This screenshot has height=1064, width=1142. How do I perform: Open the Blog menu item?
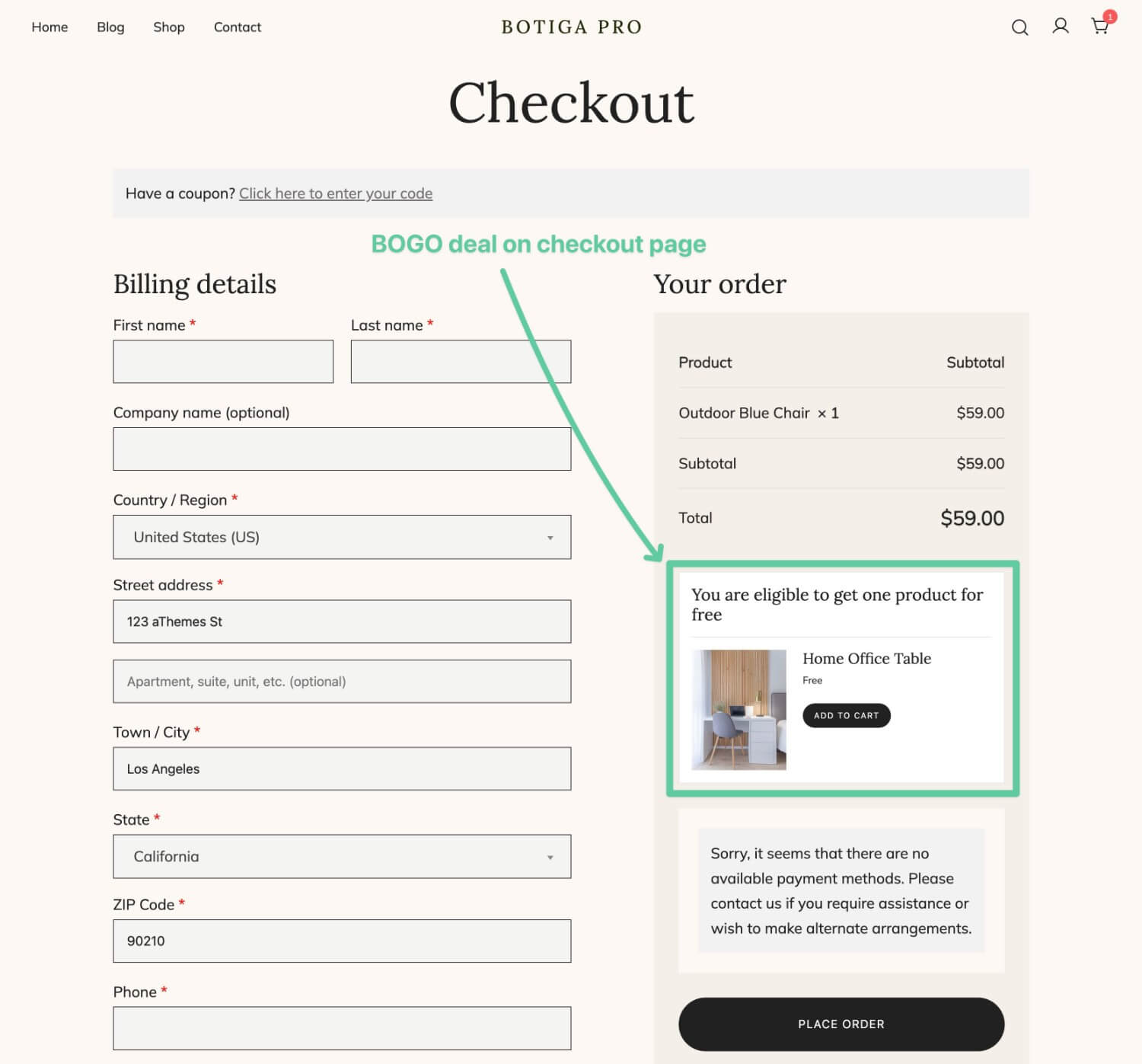pos(110,27)
